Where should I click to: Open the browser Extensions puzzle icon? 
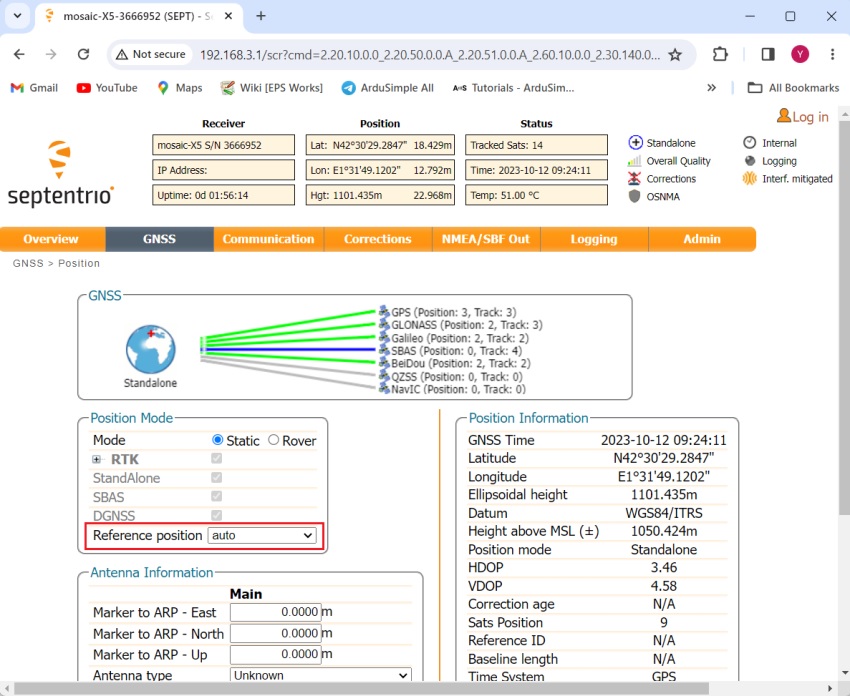(720, 54)
